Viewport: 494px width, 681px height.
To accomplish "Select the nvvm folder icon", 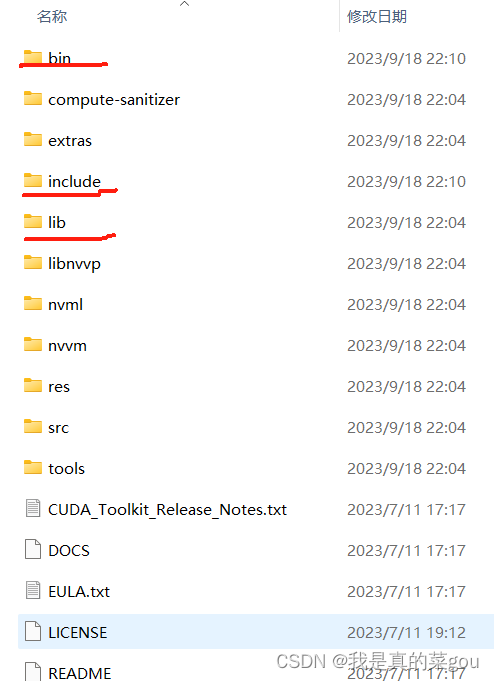I will [x=33, y=344].
